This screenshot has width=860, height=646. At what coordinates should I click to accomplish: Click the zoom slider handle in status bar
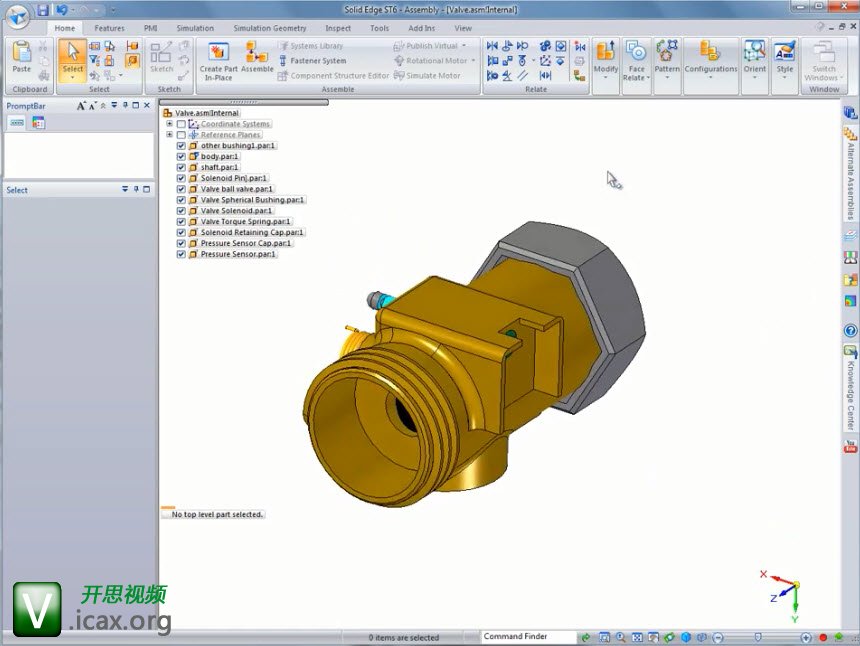tap(757, 637)
